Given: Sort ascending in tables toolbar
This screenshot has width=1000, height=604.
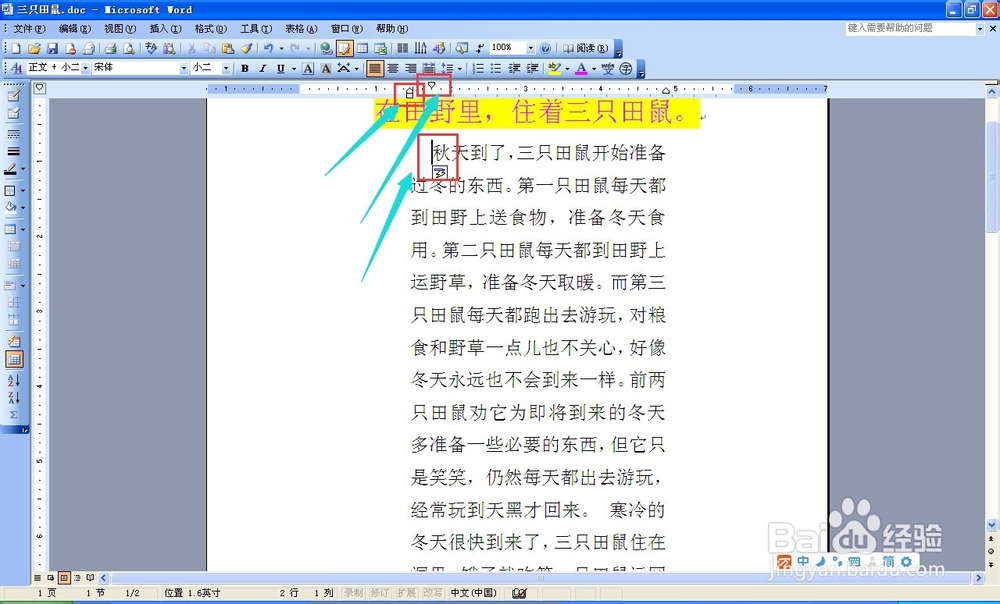Looking at the screenshot, I should click(x=13, y=381).
